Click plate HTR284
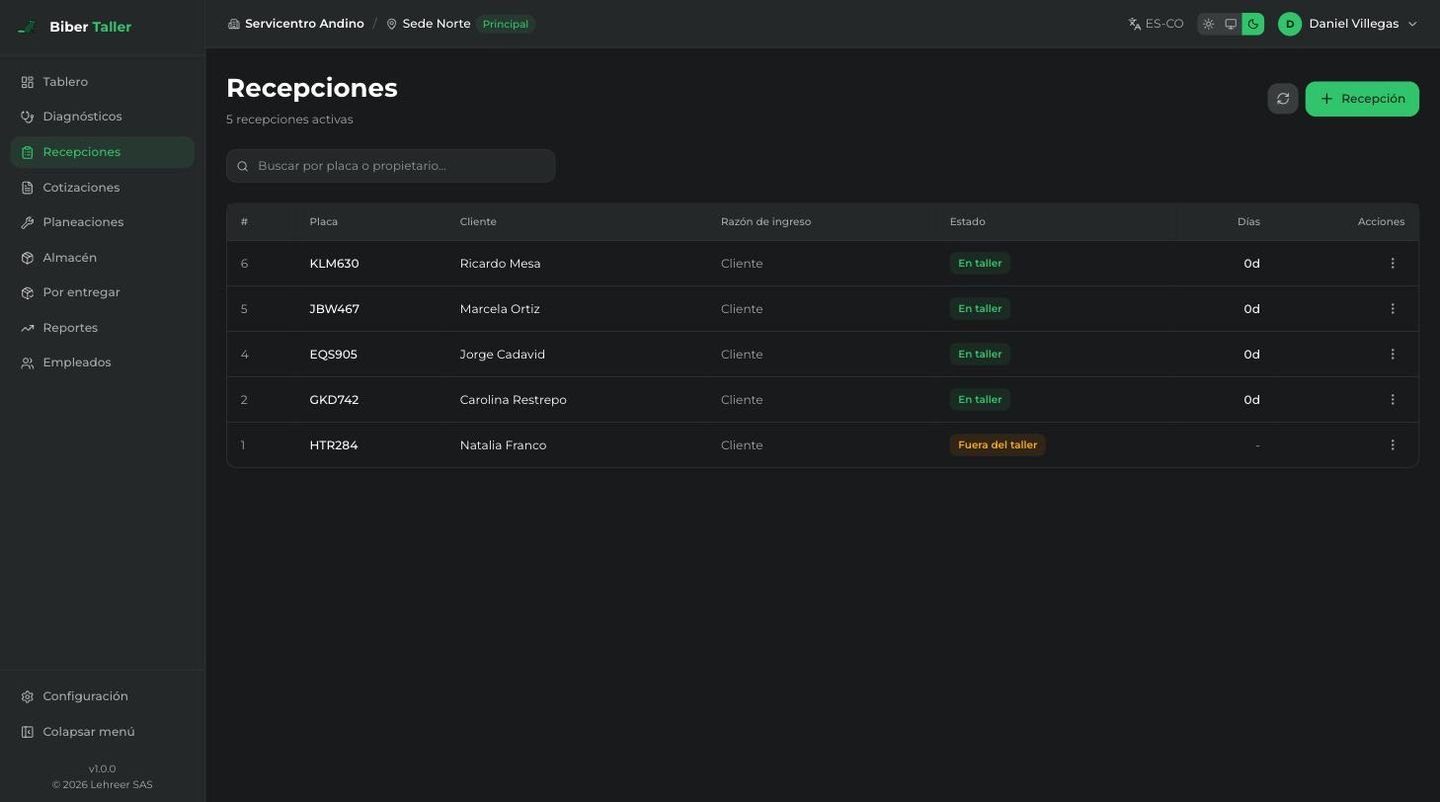The image size is (1440, 802). [333, 445]
